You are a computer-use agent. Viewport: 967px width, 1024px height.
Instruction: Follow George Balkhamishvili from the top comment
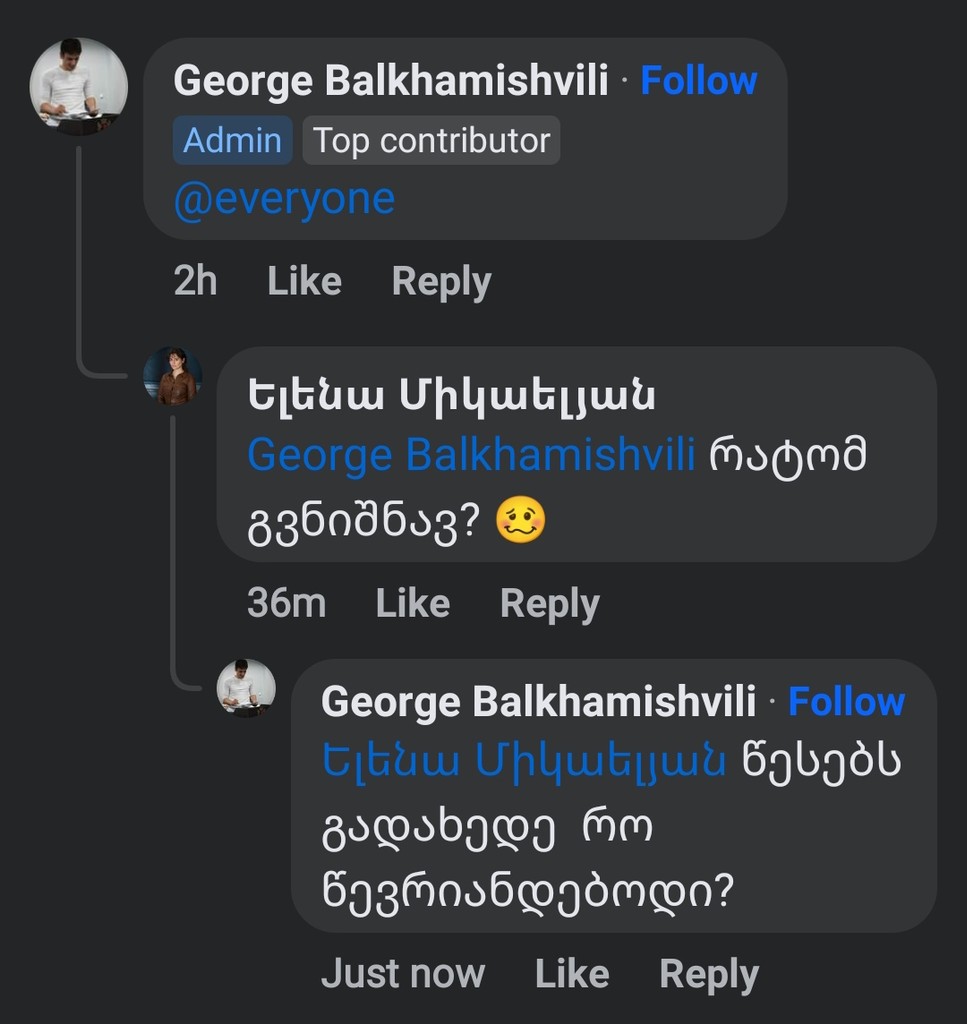(x=700, y=81)
